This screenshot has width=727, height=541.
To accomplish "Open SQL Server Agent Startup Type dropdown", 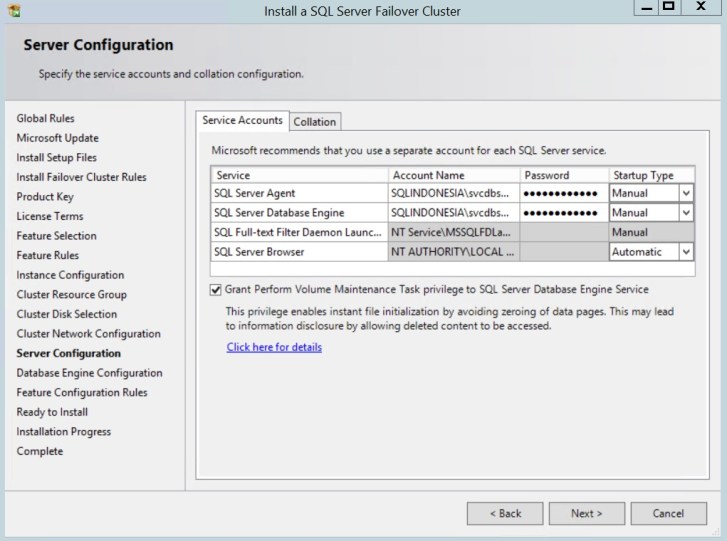I will [686, 193].
